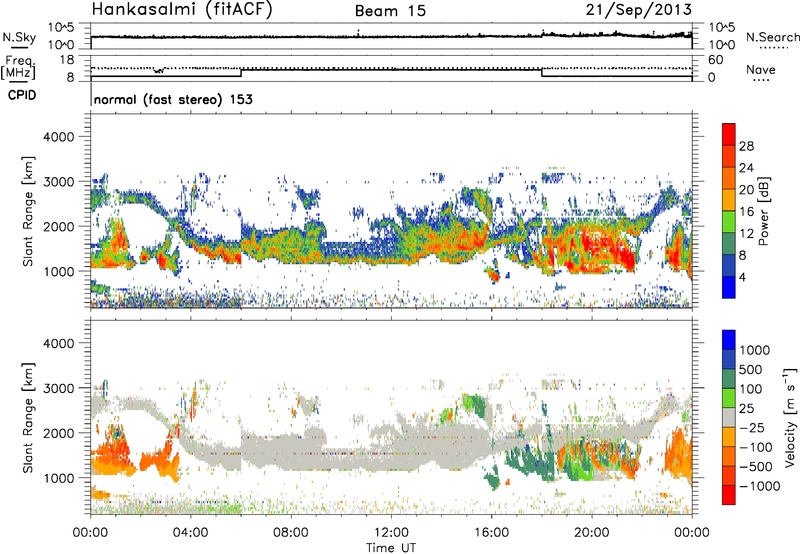The image size is (800, 554).
Task: Click the '28' power colorbar tick
Action: (746, 146)
